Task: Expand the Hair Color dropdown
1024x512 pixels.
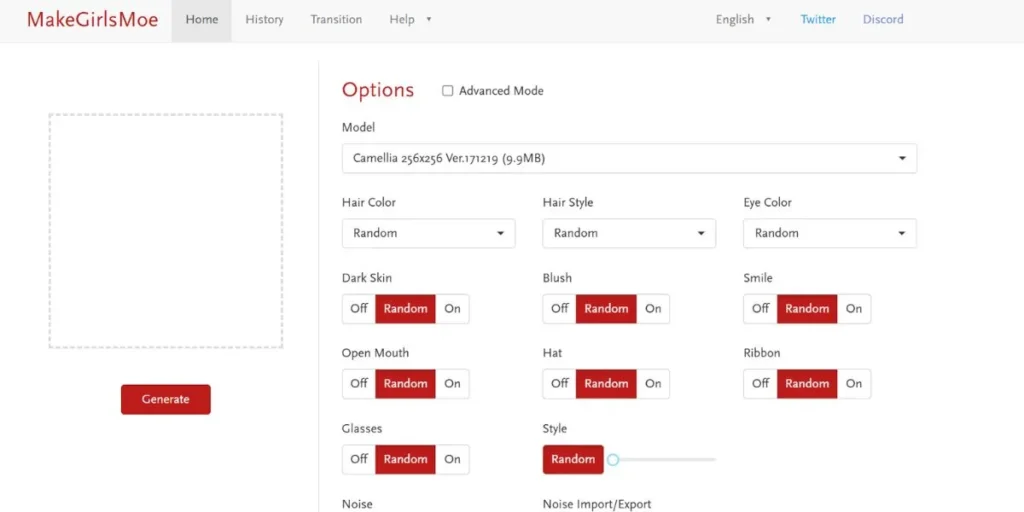Action: [x=428, y=233]
